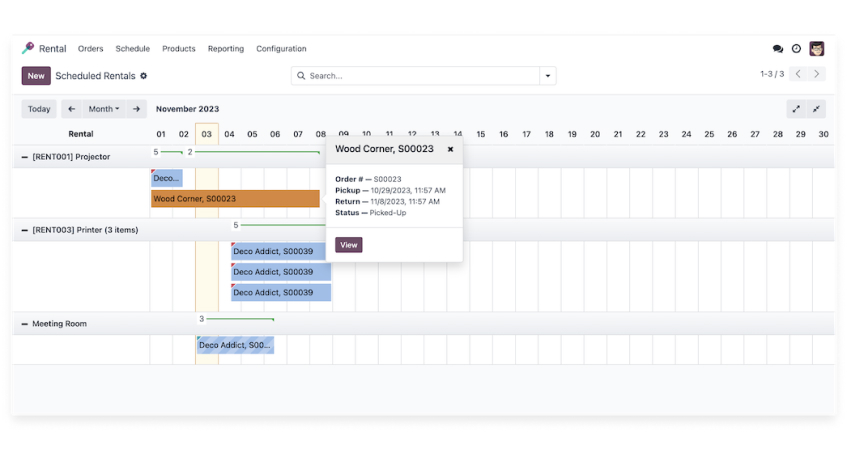Click the day 06 column header
Viewport: 847px width, 460px height.
click(275, 134)
